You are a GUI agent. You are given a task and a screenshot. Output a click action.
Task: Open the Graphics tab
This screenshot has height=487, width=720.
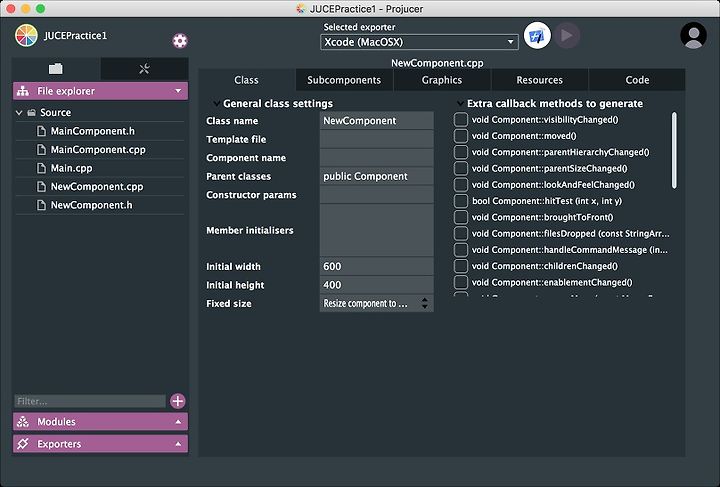442,80
